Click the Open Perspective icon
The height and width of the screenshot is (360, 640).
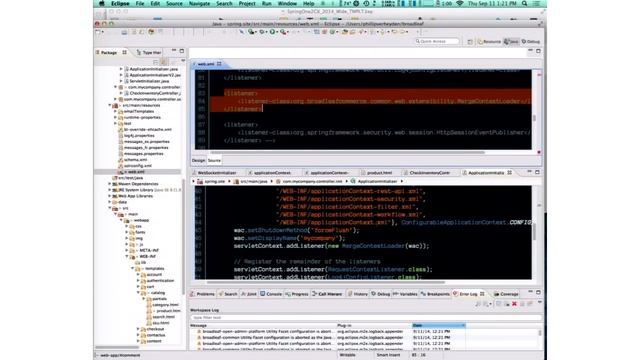(470, 42)
